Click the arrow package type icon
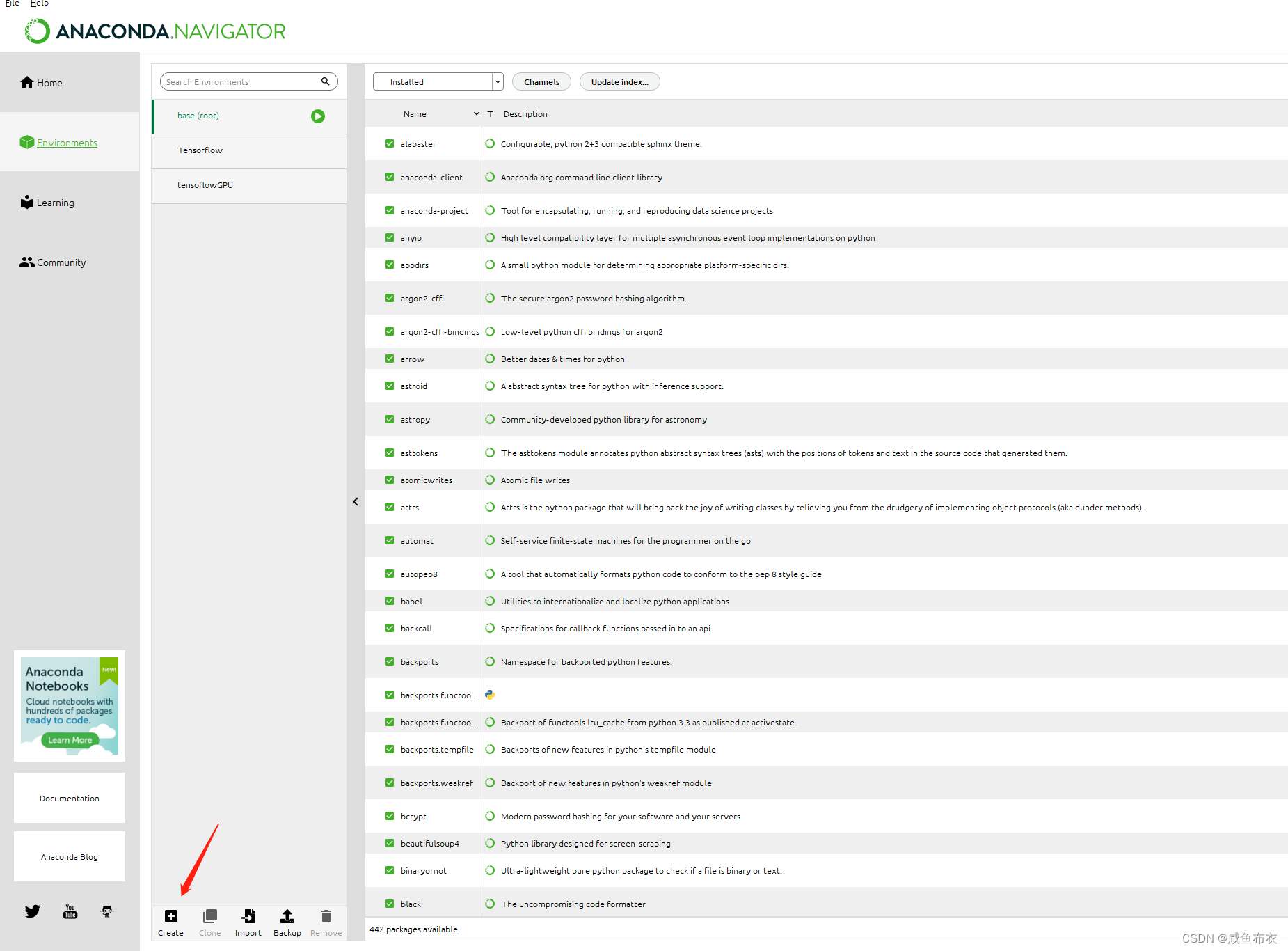This screenshot has width=1288, height=951. tap(490, 359)
